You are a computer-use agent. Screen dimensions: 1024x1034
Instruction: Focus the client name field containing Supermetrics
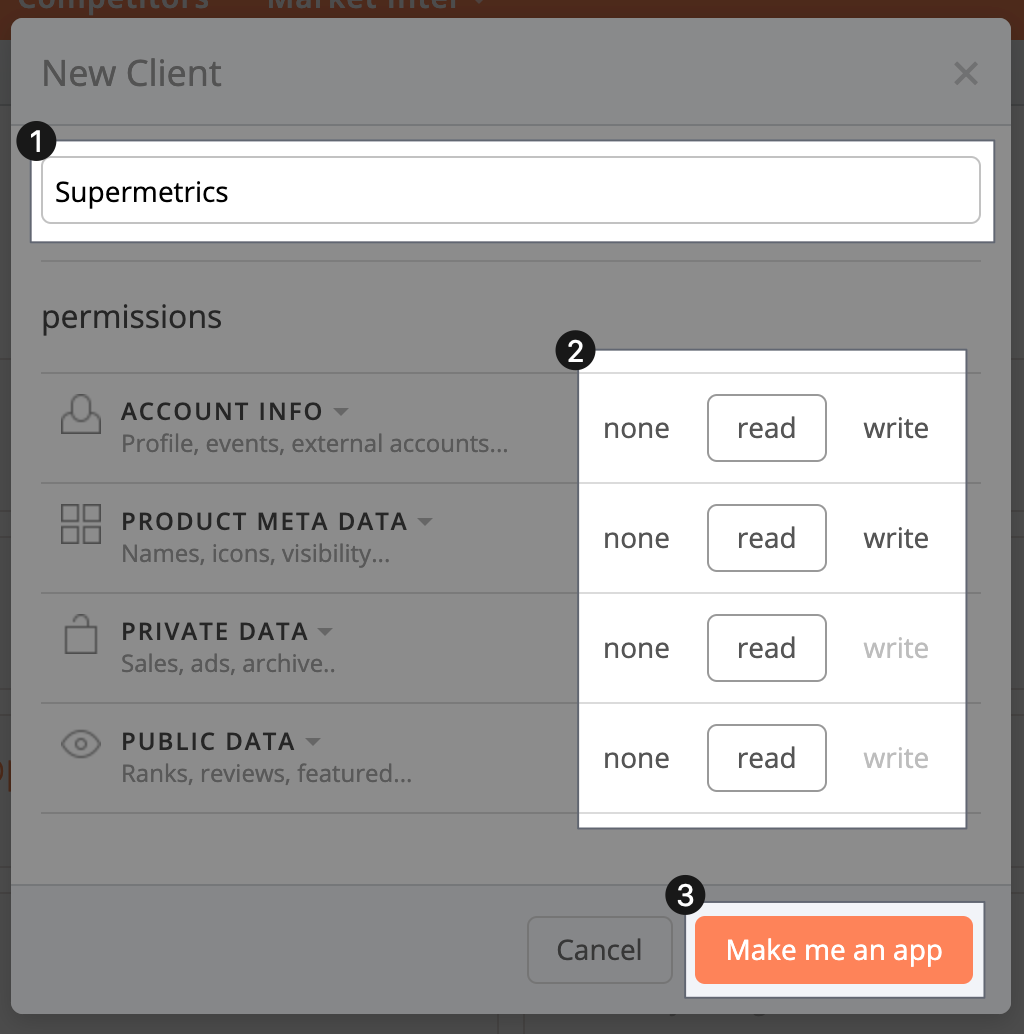(510, 191)
